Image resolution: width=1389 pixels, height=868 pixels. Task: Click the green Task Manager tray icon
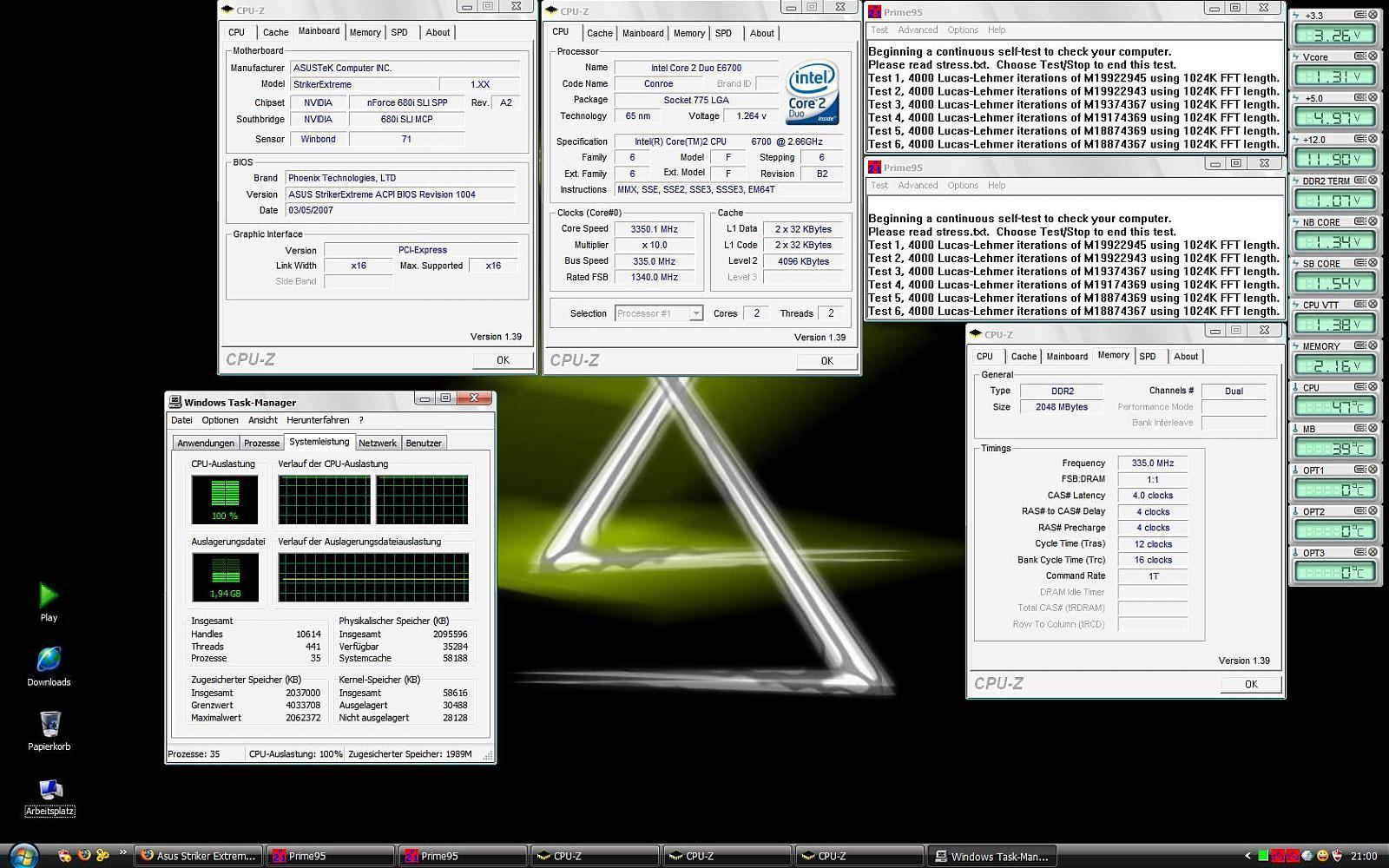point(1263,856)
